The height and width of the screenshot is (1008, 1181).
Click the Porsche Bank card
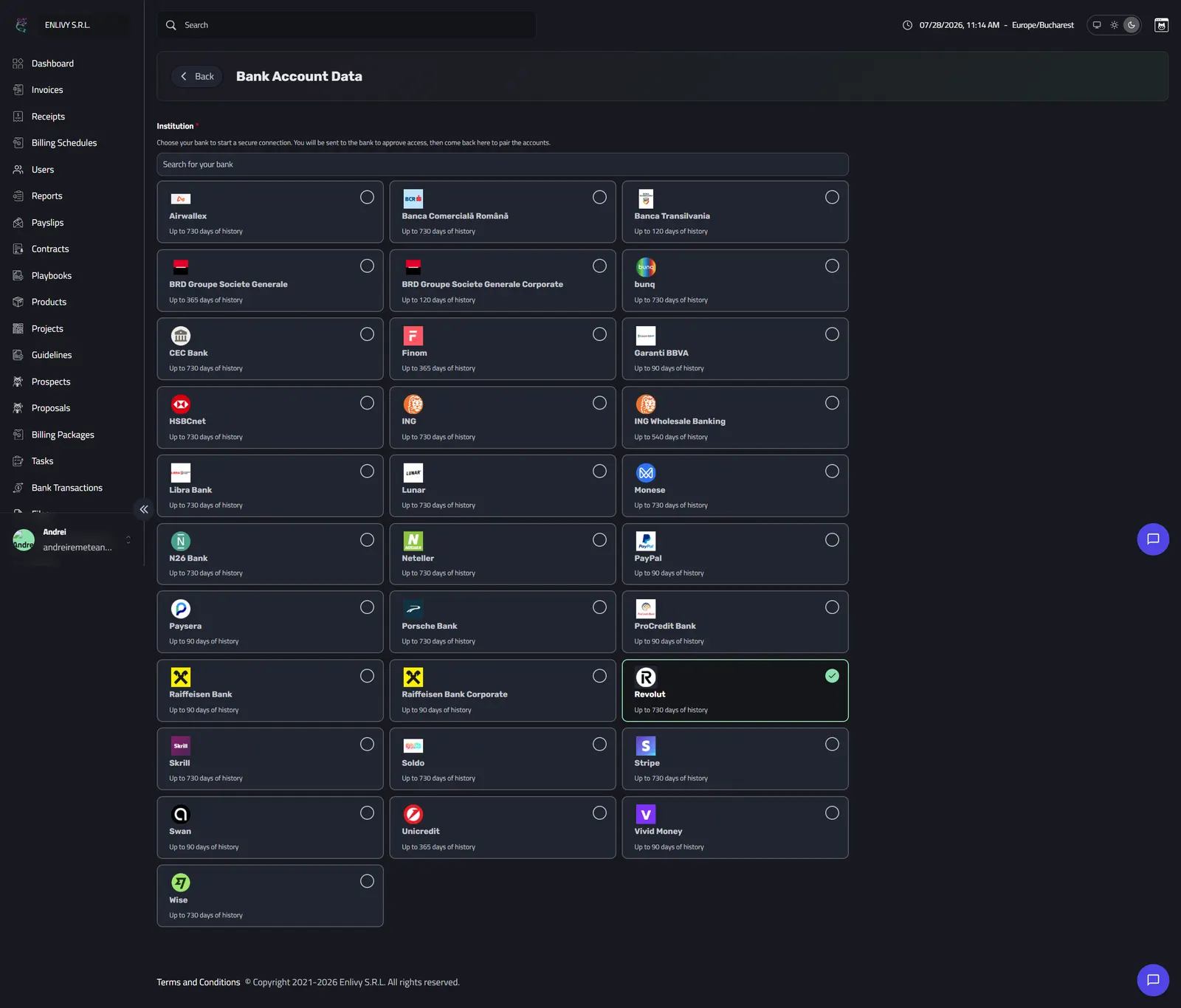coord(503,622)
